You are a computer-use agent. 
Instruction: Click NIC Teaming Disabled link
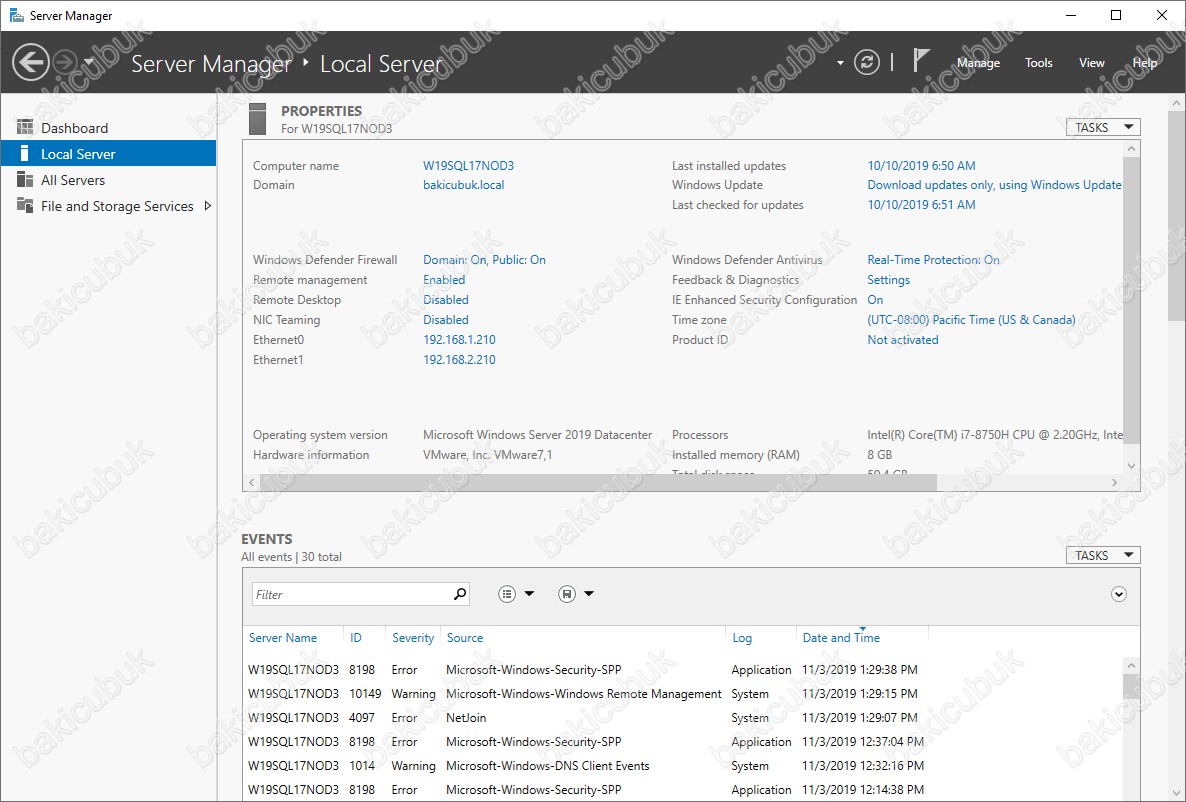coord(446,320)
